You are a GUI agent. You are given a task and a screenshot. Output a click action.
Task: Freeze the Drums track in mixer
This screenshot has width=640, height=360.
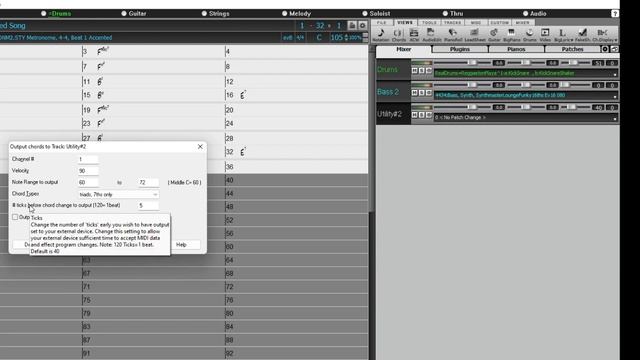pos(429,71)
